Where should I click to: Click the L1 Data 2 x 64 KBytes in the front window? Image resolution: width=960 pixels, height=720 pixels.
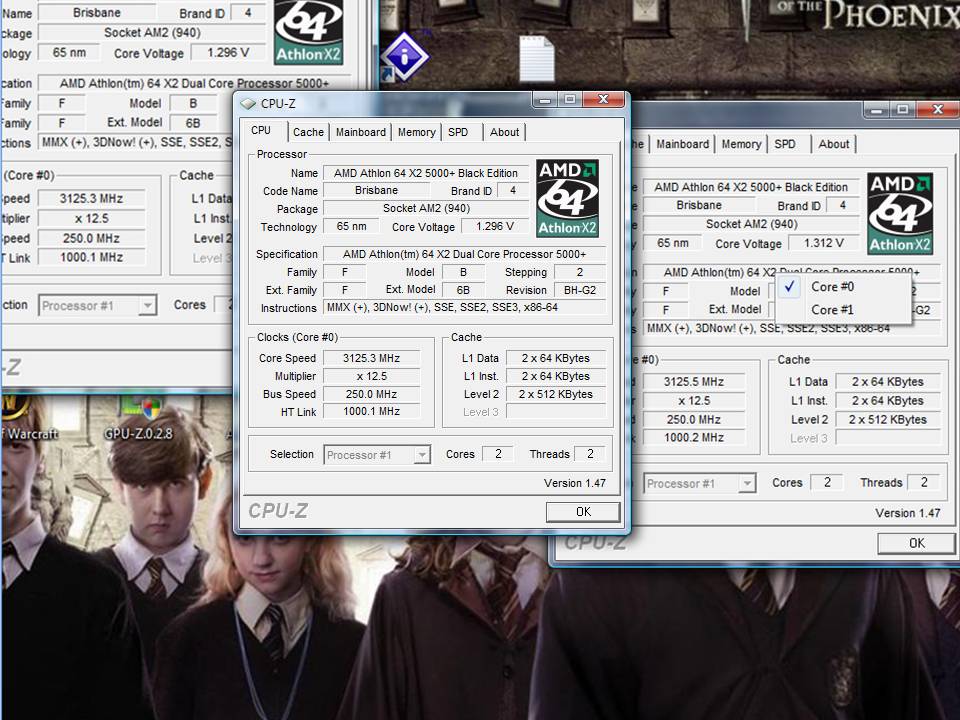(556, 358)
